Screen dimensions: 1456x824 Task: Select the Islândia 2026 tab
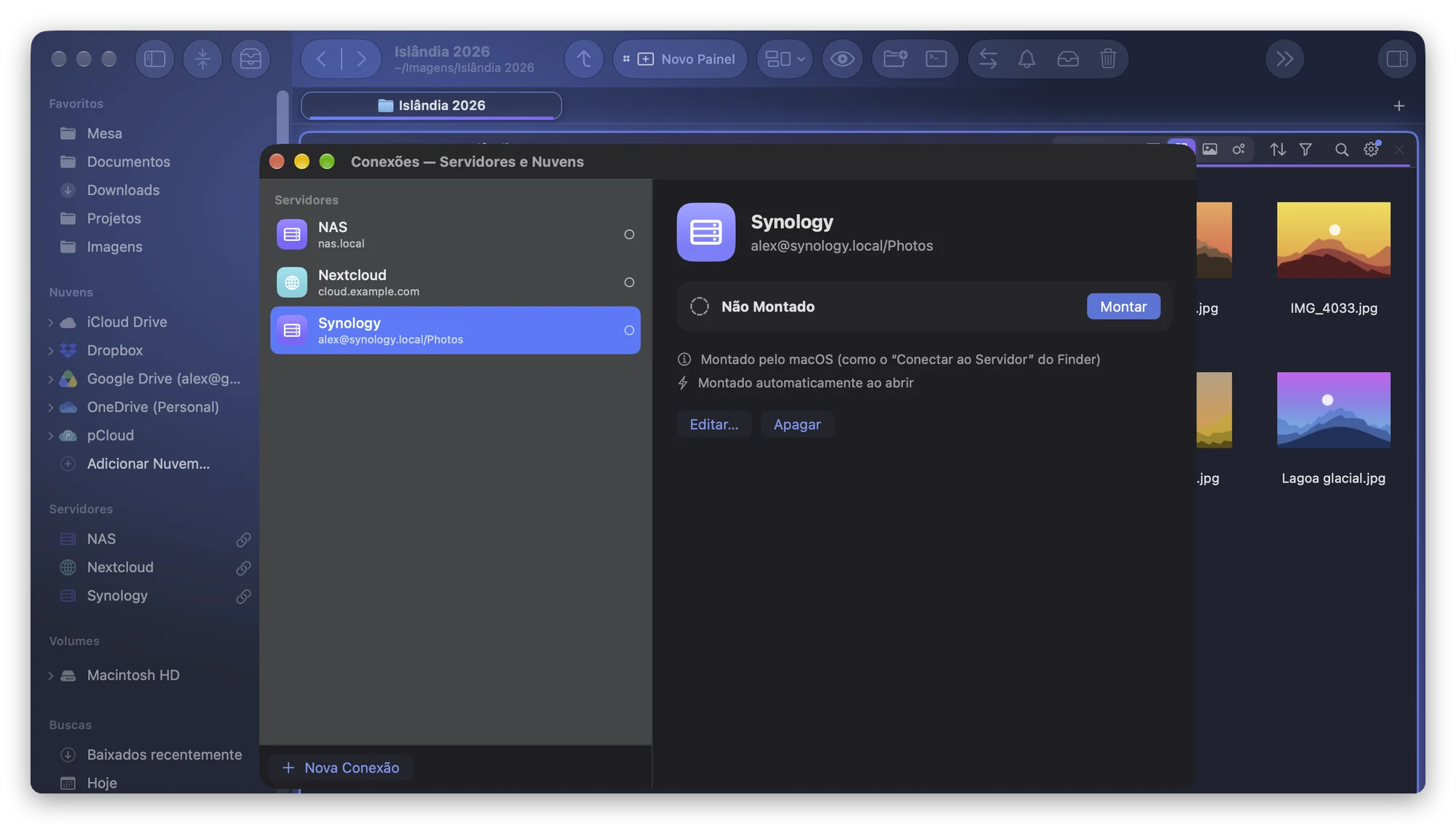point(431,106)
